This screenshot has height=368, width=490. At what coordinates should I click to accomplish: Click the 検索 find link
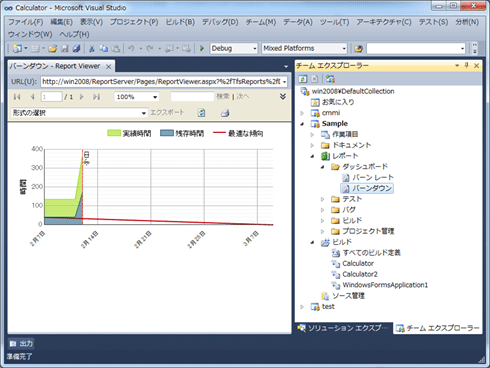point(223,96)
